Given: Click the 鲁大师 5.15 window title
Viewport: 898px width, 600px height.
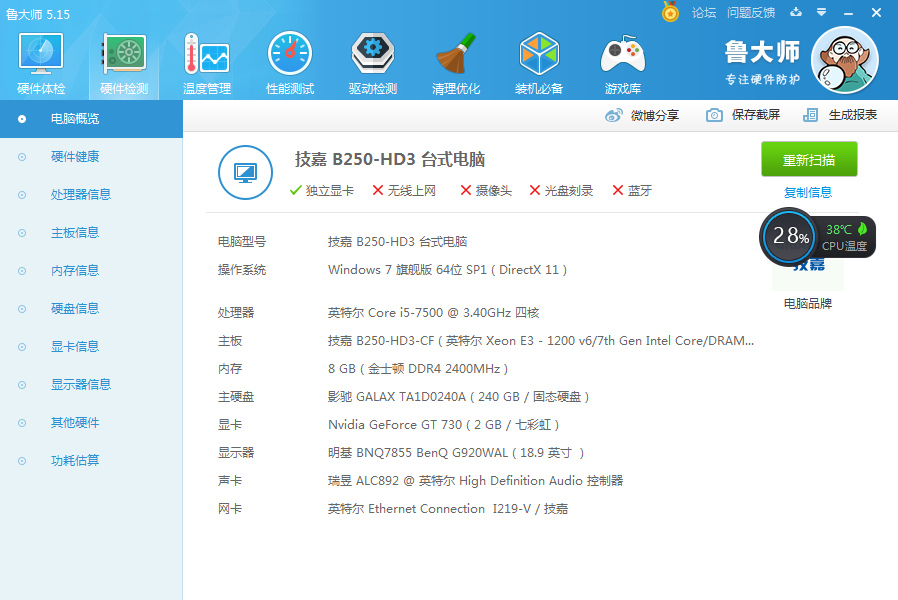Looking at the screenshot, I should (x=38, y=14).
